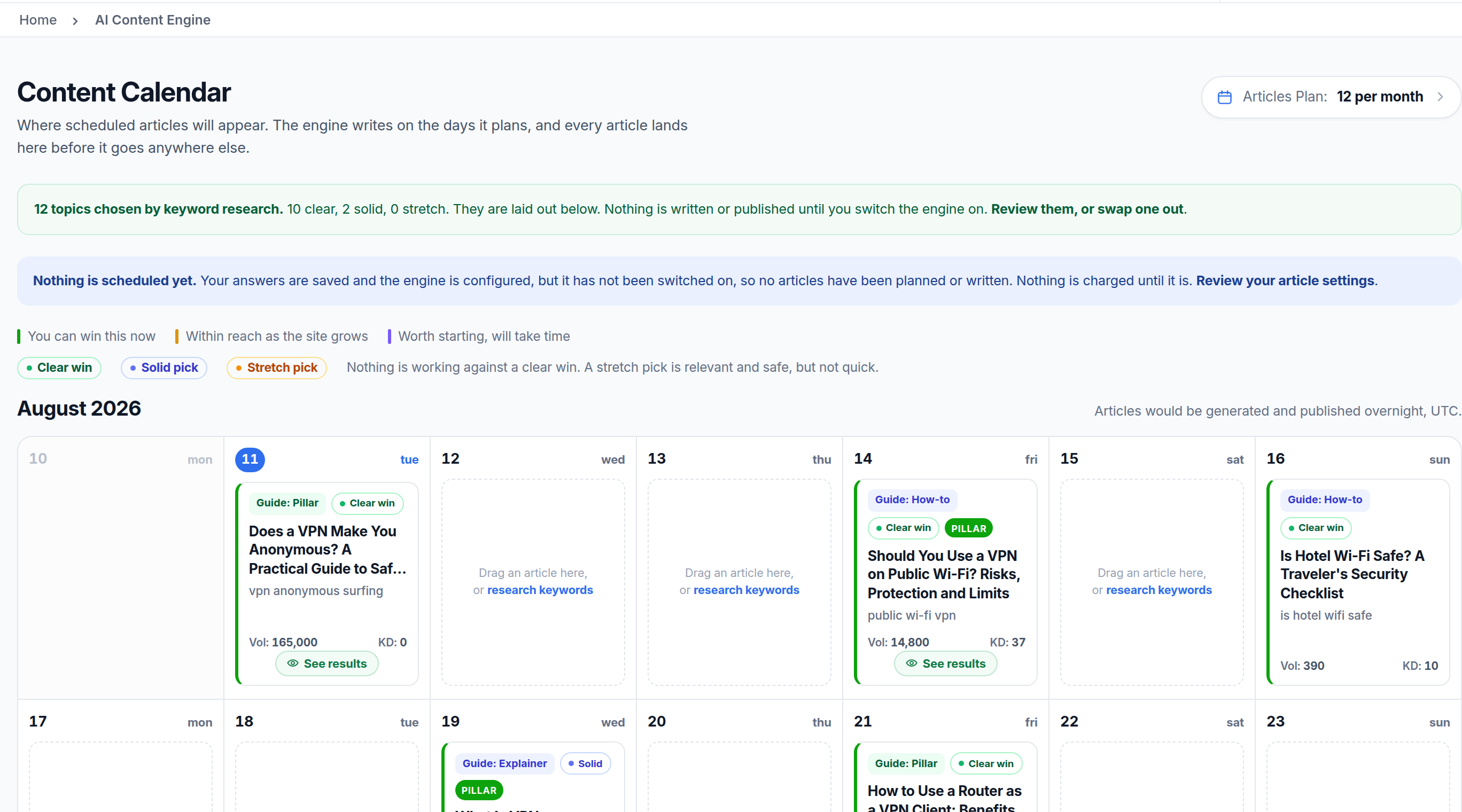Select the Stretch pick legend pill

click(276, 368)
